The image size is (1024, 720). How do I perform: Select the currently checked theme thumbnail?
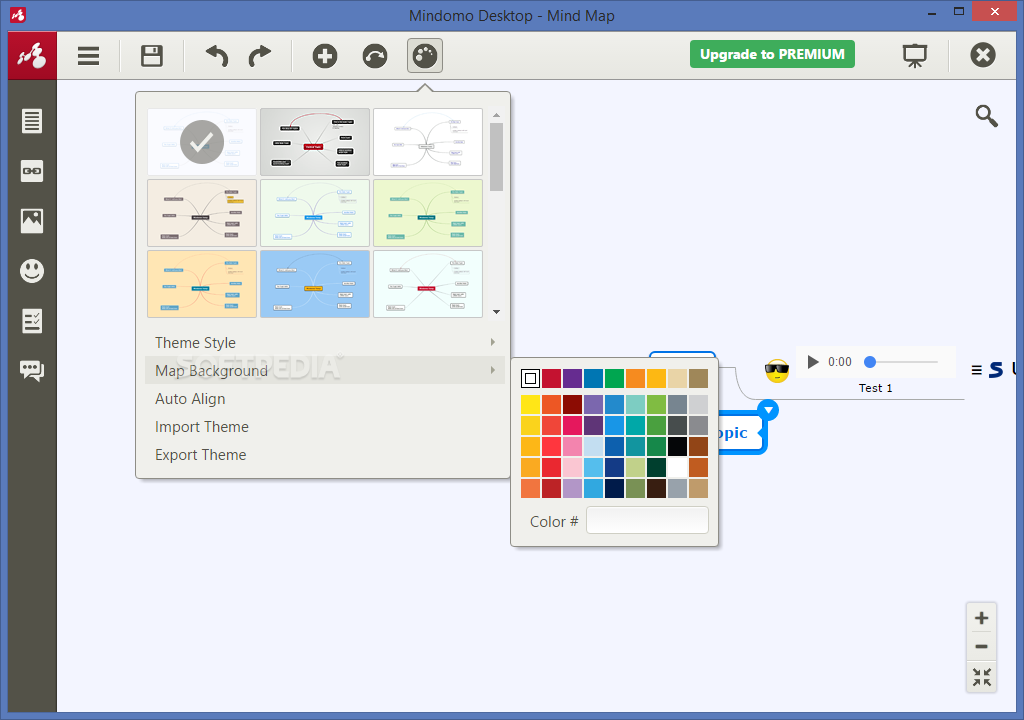coord(202,142)
